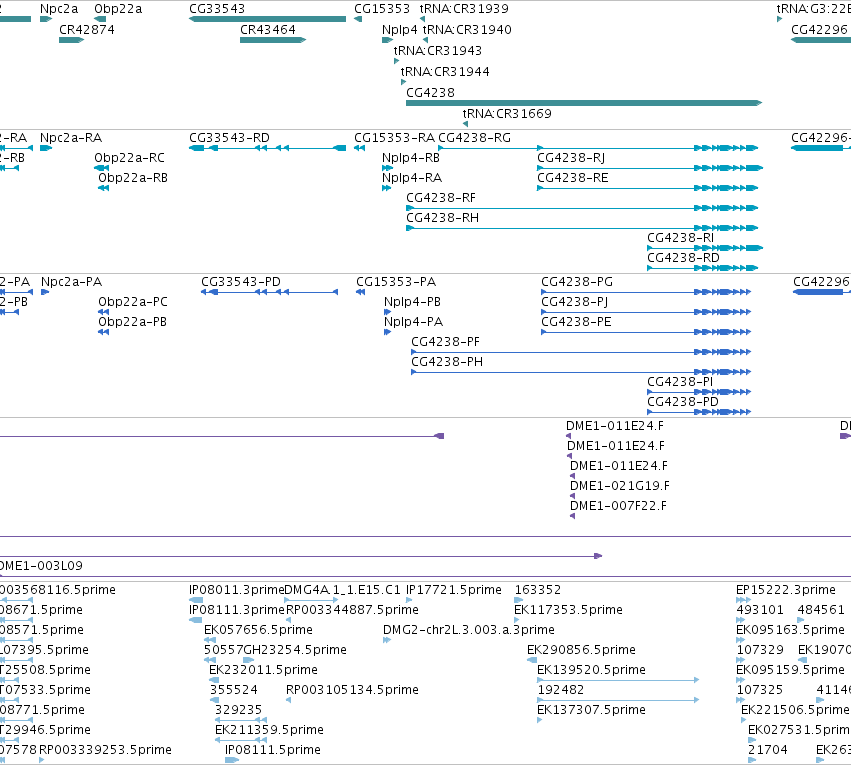The width and height of the screenshot is (851, 765).
Task: Click EST EK139520.5prime label
Action: [x=591, y=670]
